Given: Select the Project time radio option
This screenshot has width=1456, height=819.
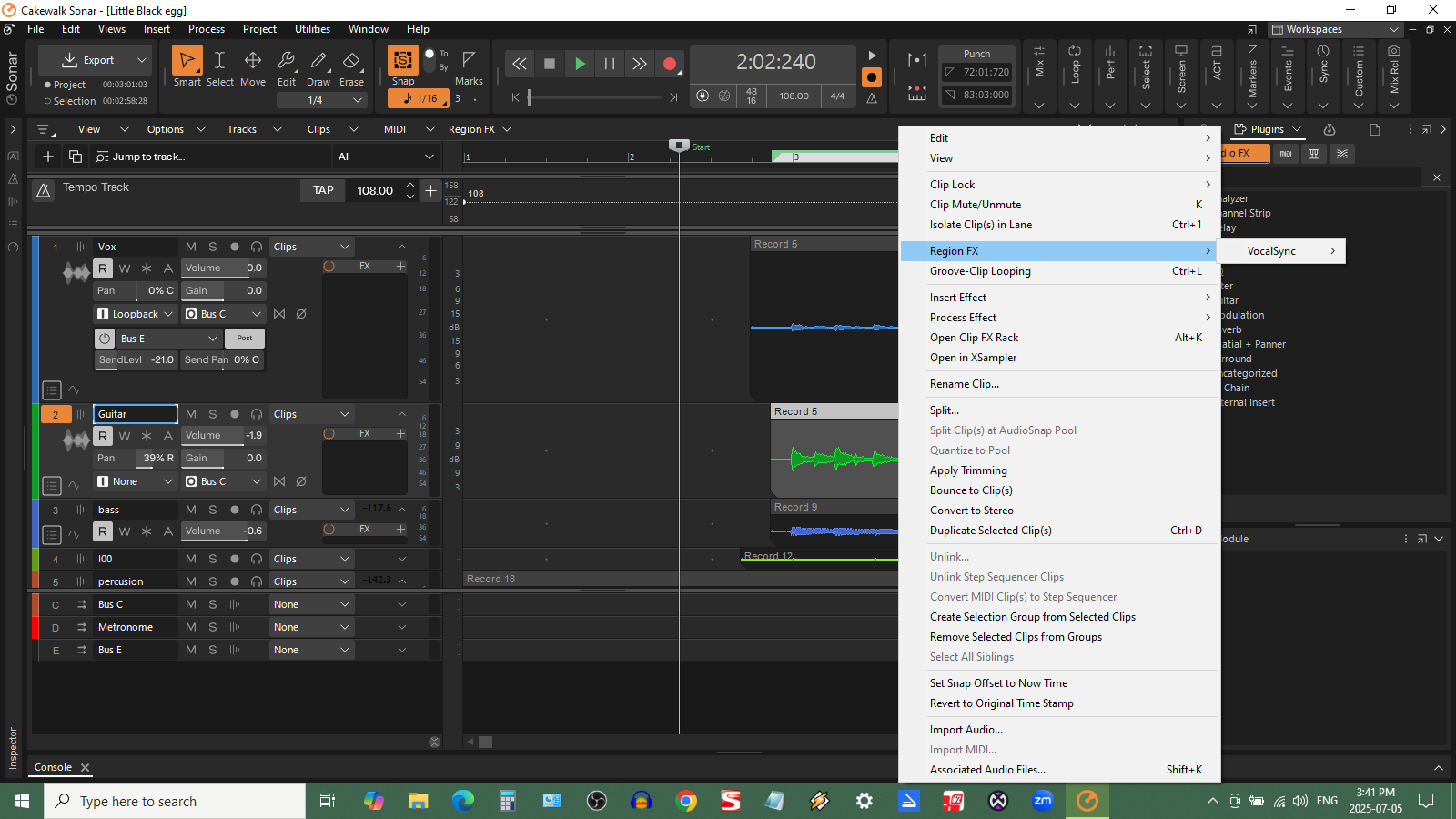Looking at the screenshot, I should (x=47, y=85).
